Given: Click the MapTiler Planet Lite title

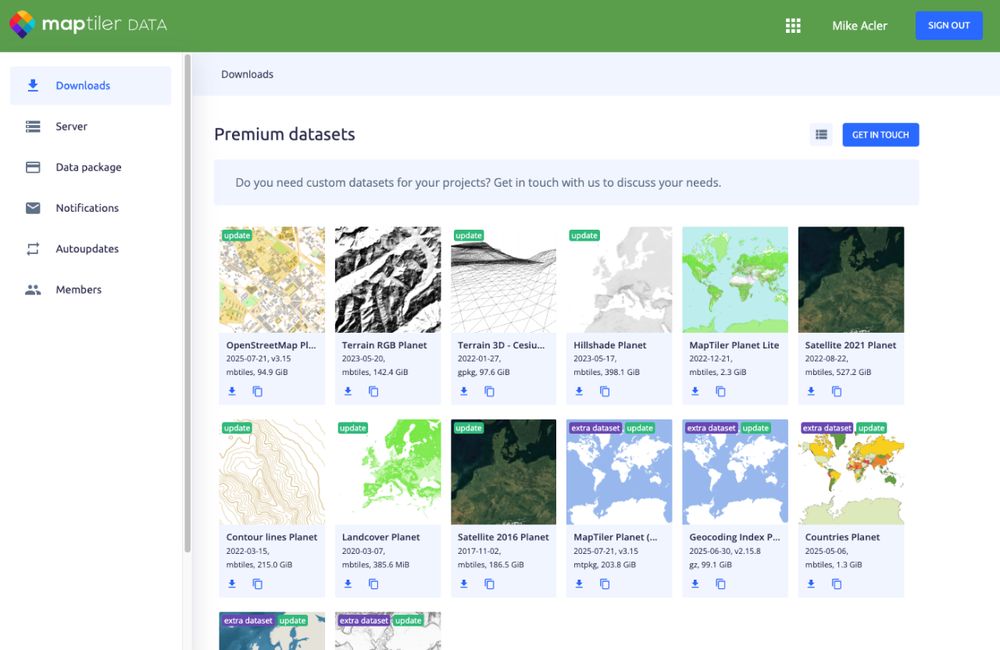Looking at the screenshot, I should (734, 345).
